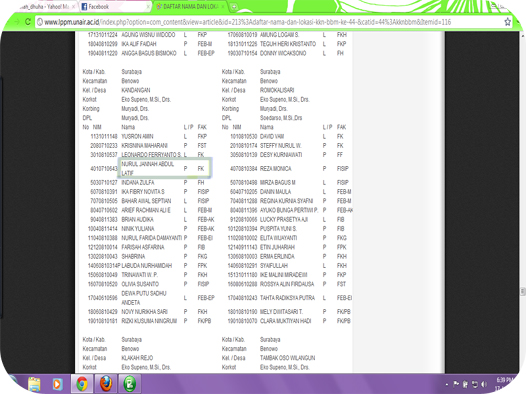
Task: Click the volume speaker tray icon
Action: click(x=484, y=384)
